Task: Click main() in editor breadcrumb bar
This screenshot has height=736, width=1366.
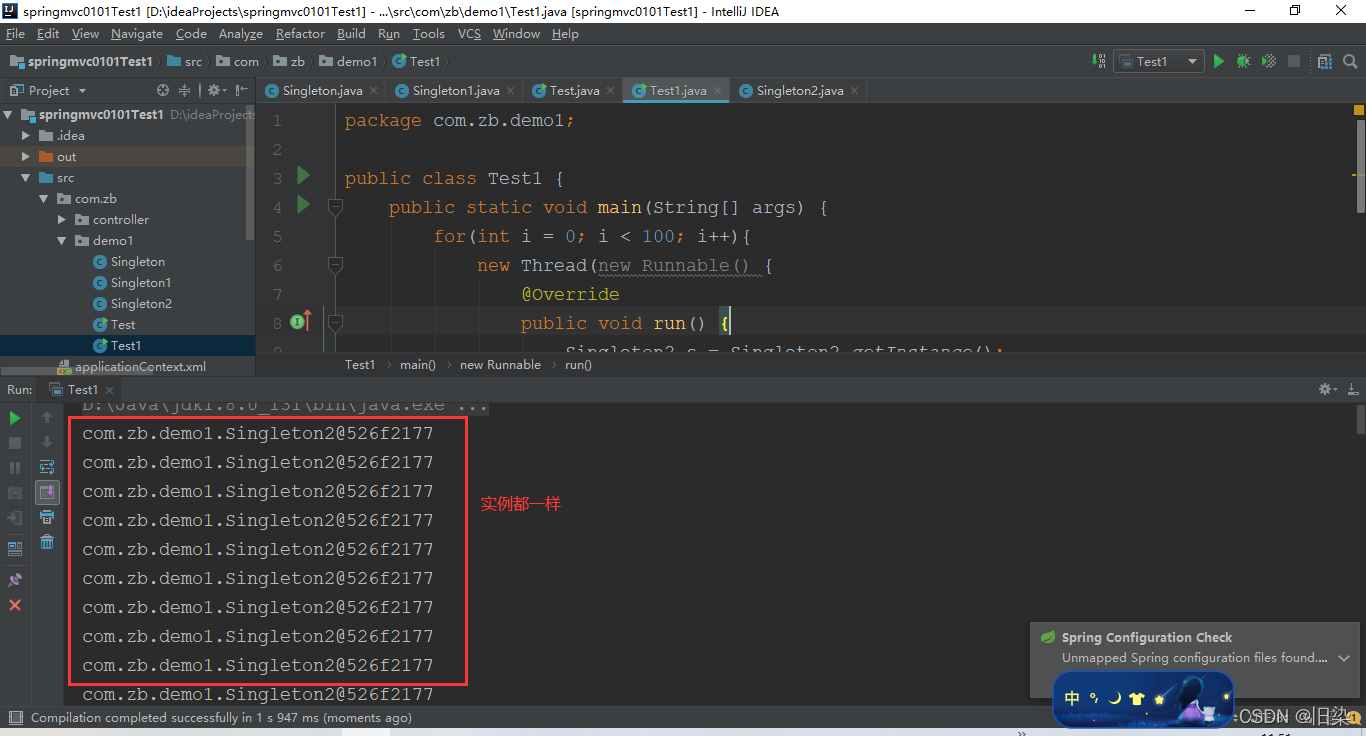Action: point(418,365)
